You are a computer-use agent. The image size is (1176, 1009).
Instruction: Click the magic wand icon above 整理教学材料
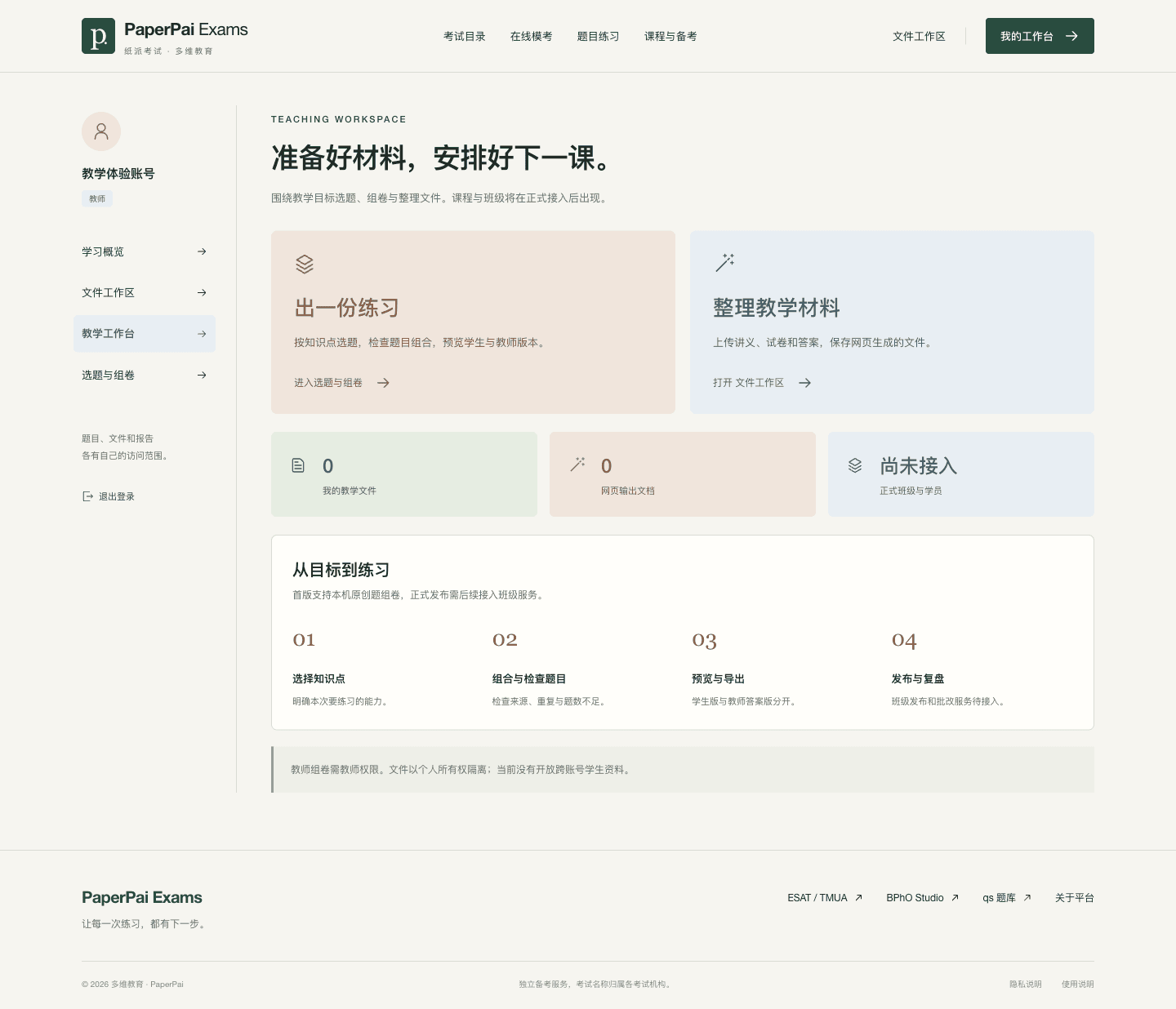point(724,262)
